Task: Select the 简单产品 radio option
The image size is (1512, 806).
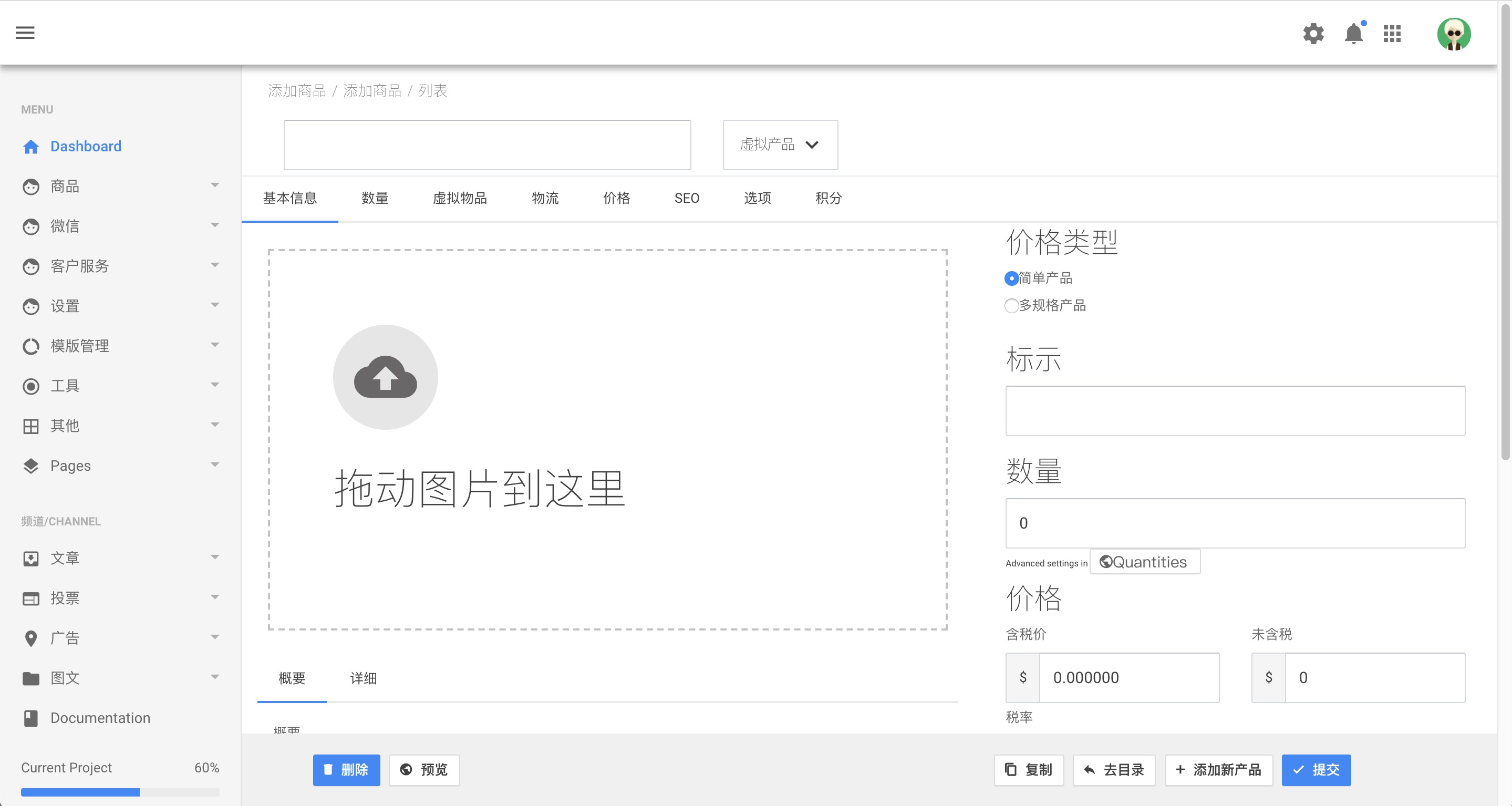Action: click(1011, 278)
